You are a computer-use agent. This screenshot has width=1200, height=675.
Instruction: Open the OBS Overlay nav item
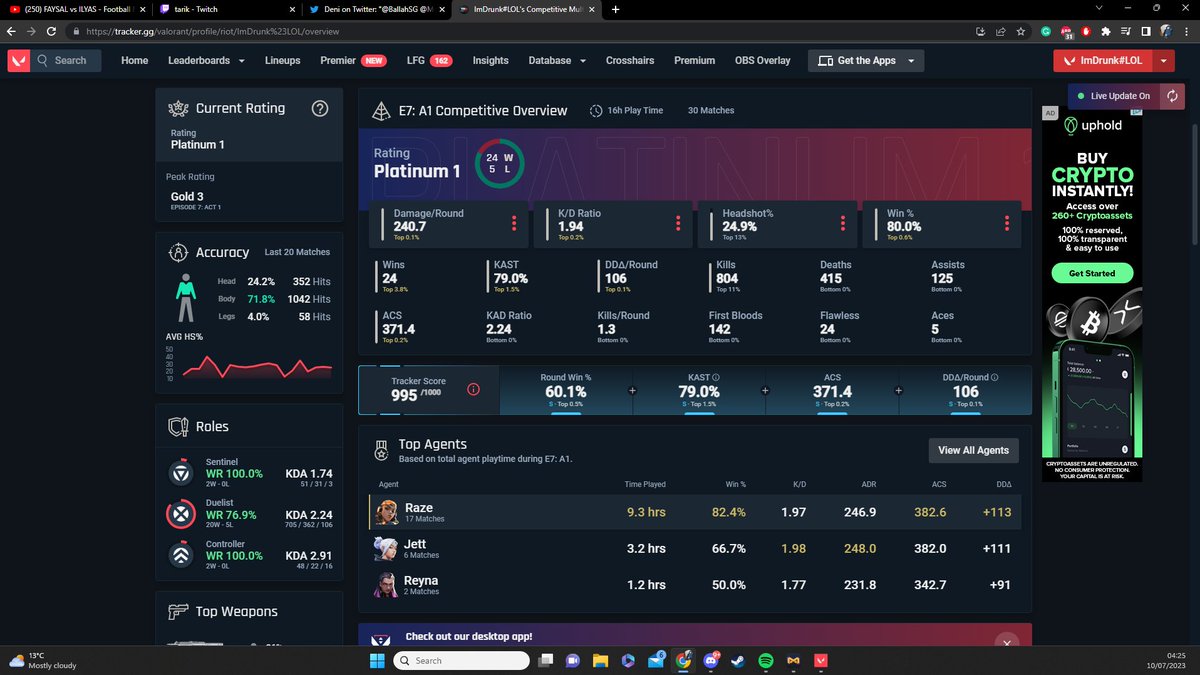[762, 60]
